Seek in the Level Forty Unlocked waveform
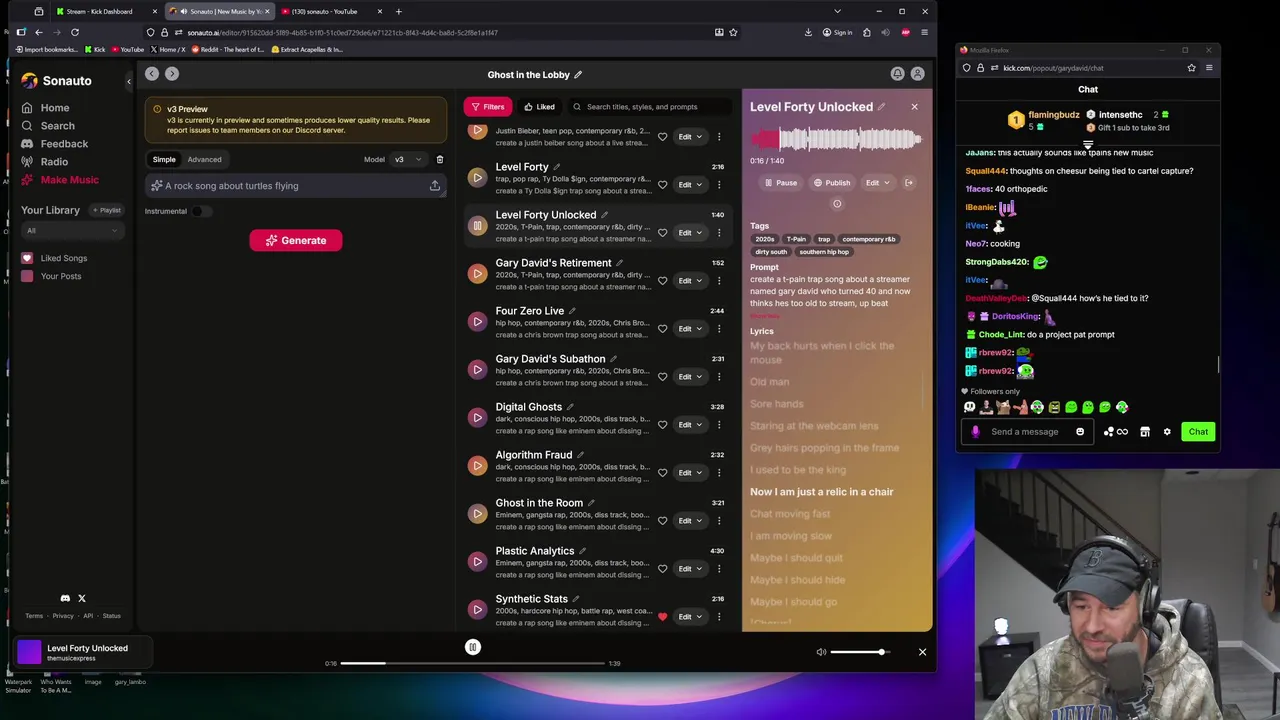Screen dimensions: 1280x720 836,140
